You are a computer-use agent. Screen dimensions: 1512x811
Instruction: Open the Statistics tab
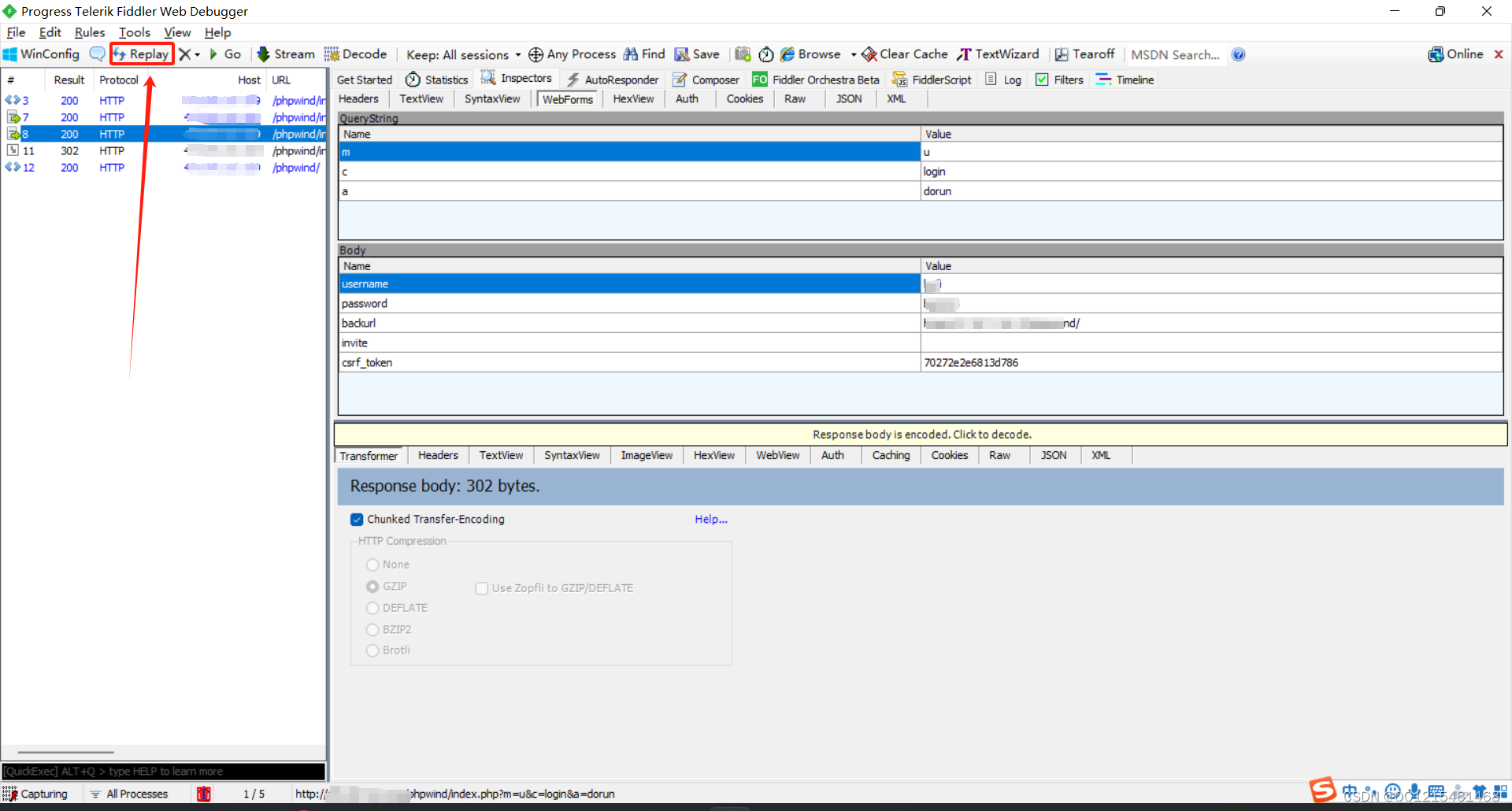click(436, 80)
